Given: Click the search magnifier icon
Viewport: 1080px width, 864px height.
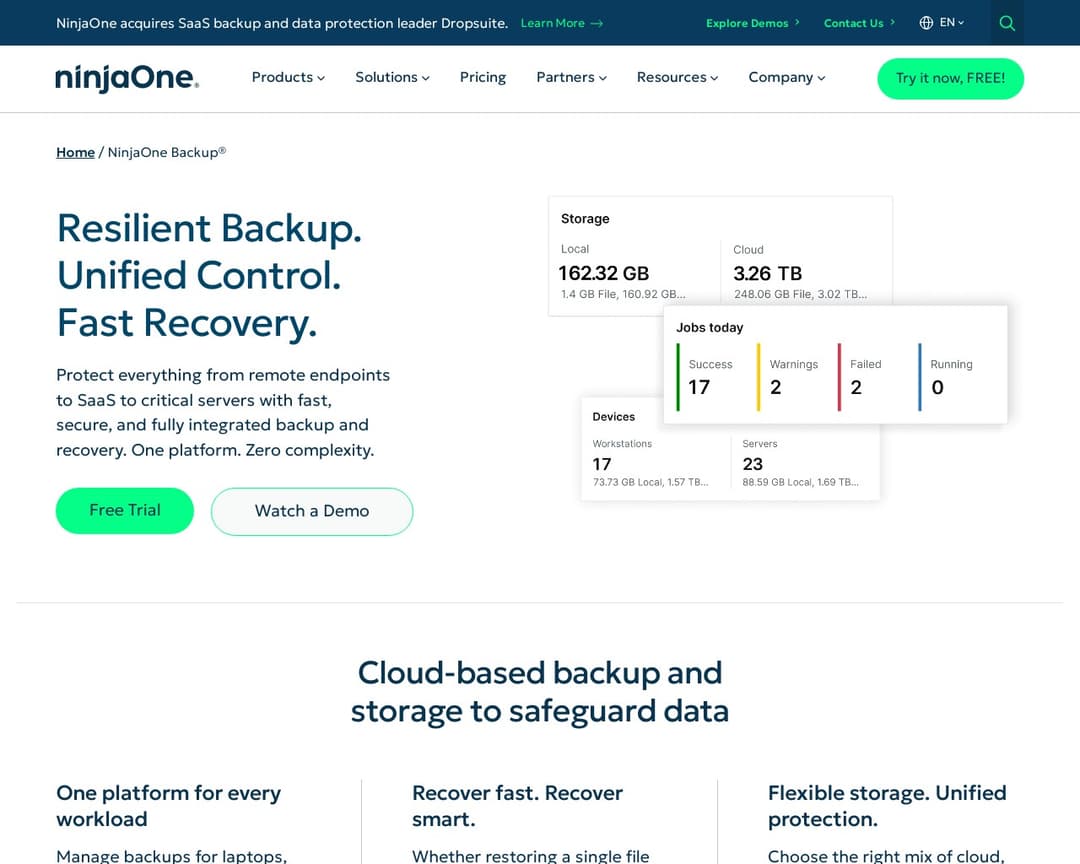Looking at the screenshot, I should [x=1006, y=23].
